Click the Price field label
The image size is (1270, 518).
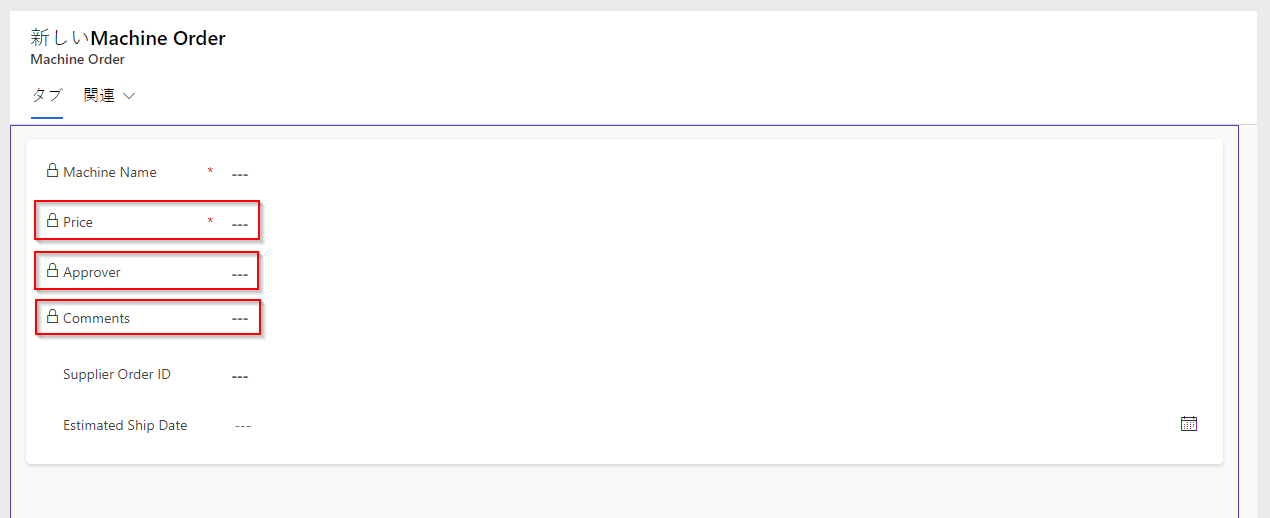point(78,222)
